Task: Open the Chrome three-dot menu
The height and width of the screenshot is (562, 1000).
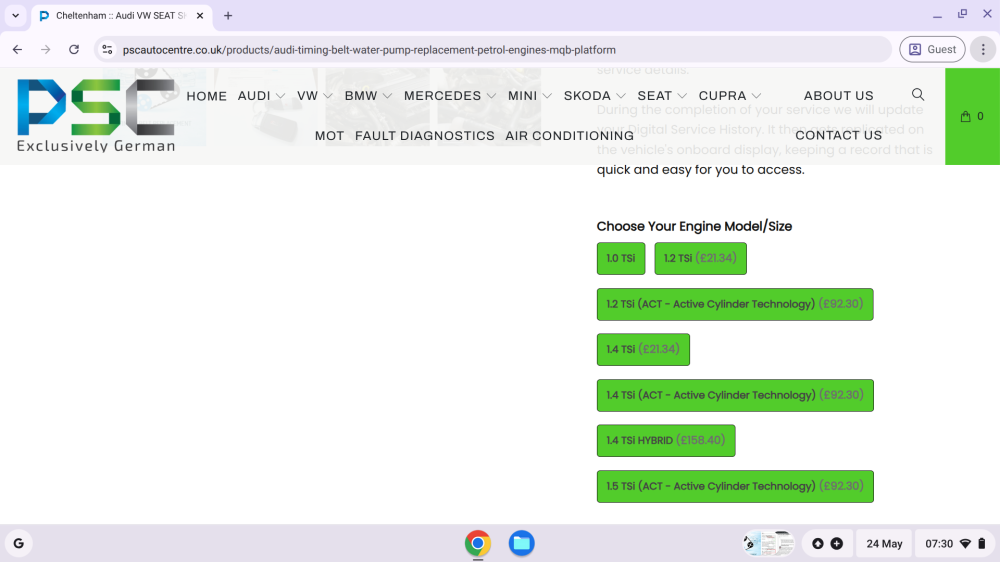Action: pyautogui.click(x=983, y=49)
